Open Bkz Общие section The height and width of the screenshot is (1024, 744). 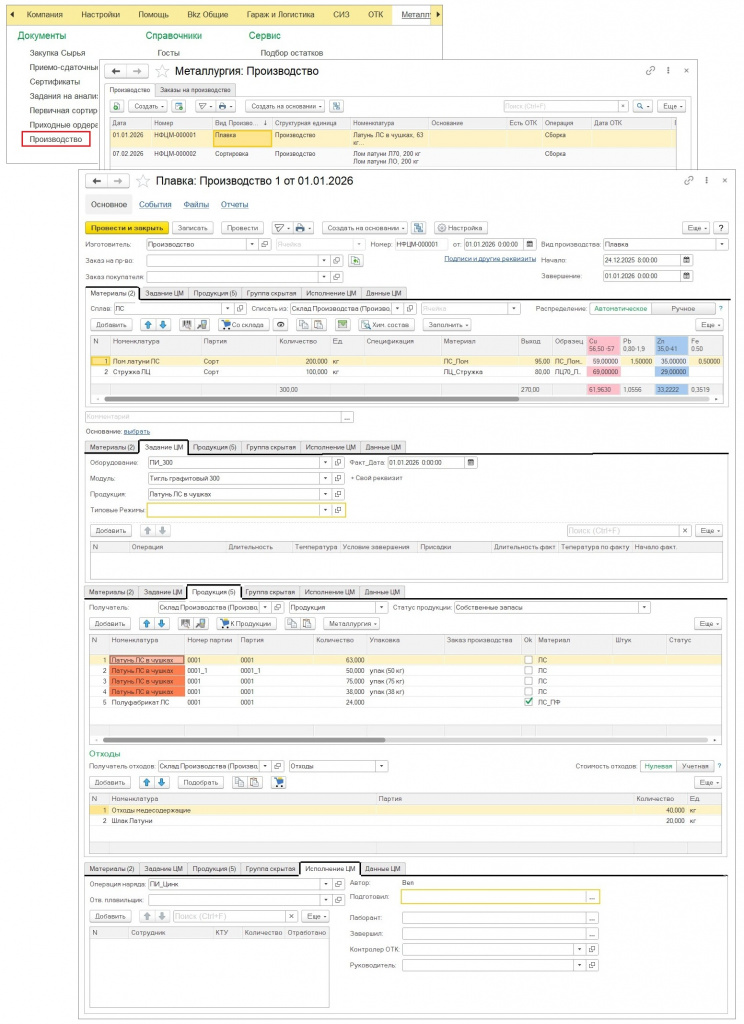[208, 14]
